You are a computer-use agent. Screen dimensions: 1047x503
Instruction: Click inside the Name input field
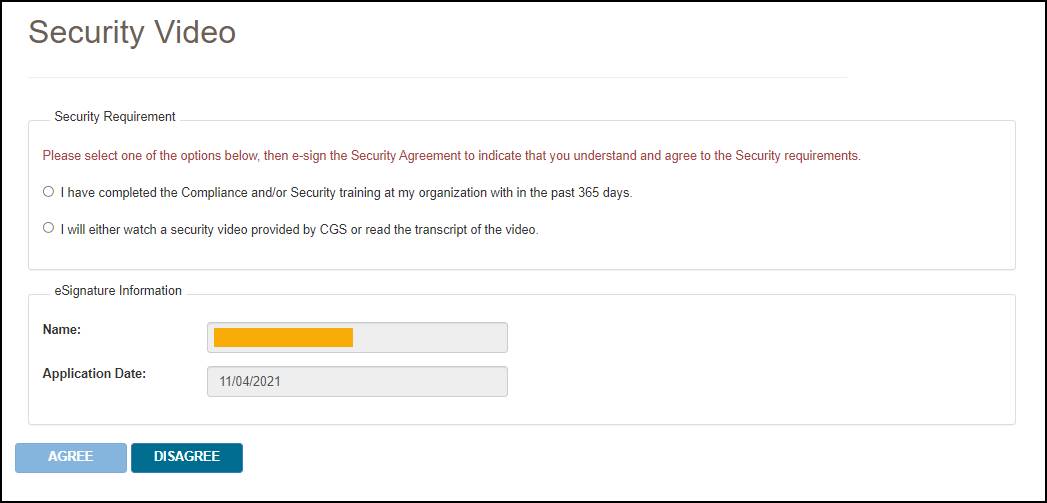click(430, 337)
